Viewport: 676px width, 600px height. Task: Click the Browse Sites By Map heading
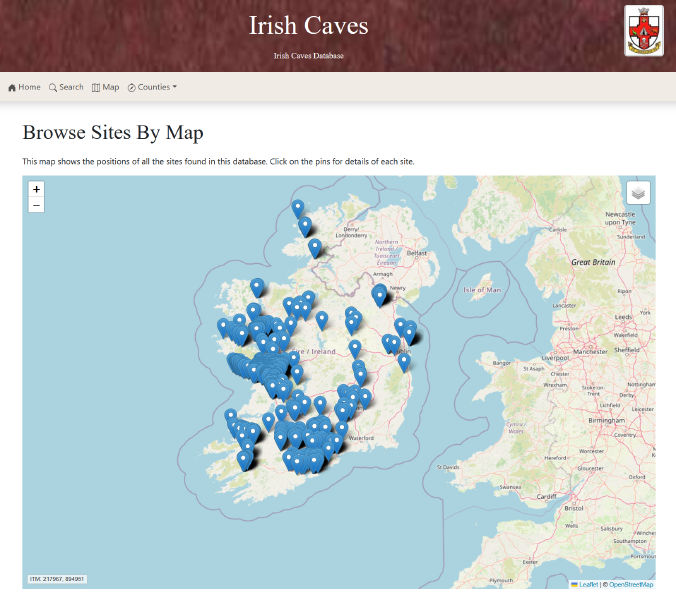pos(113,132)
